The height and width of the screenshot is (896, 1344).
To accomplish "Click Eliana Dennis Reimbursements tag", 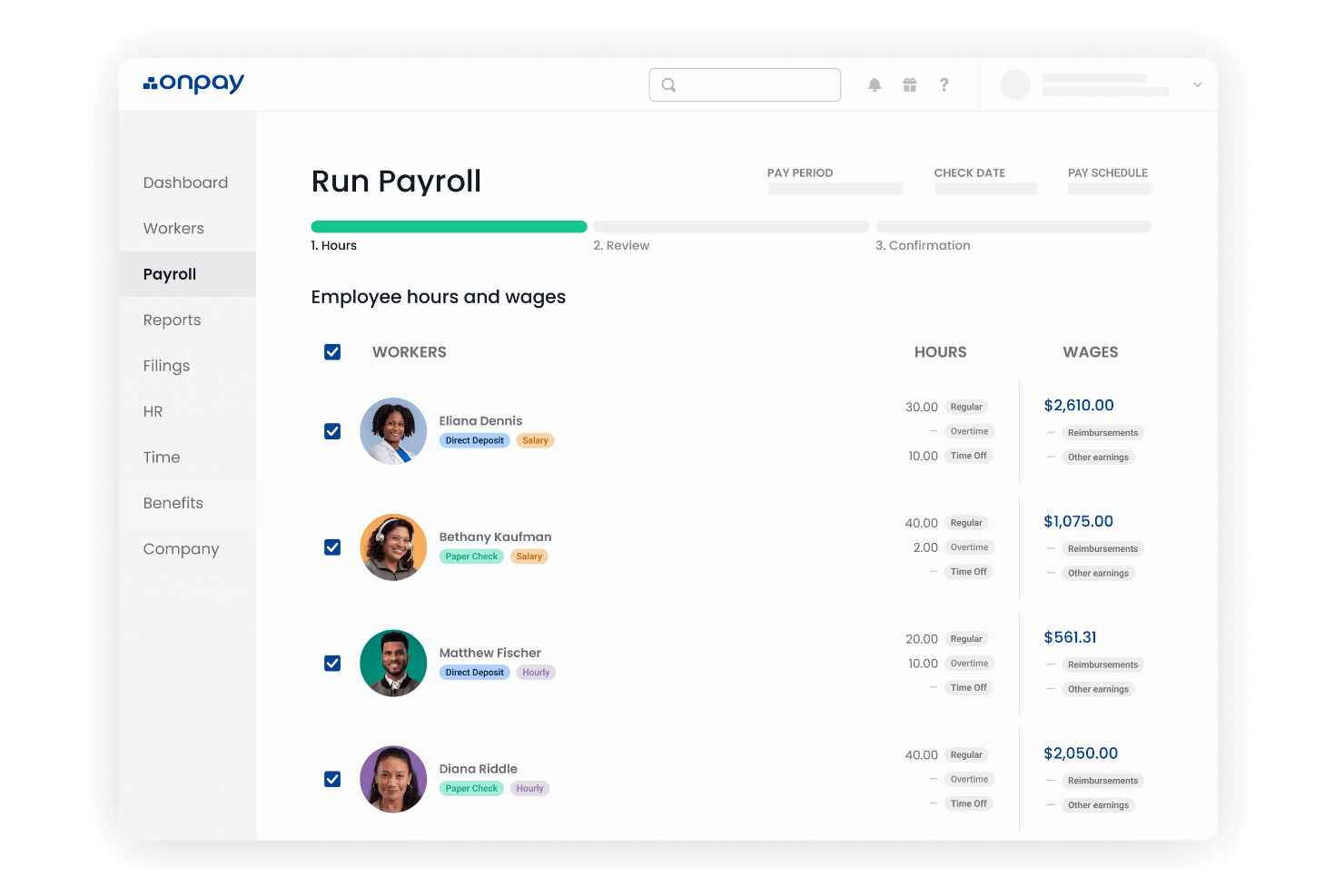I will (x=1102, y=433).
